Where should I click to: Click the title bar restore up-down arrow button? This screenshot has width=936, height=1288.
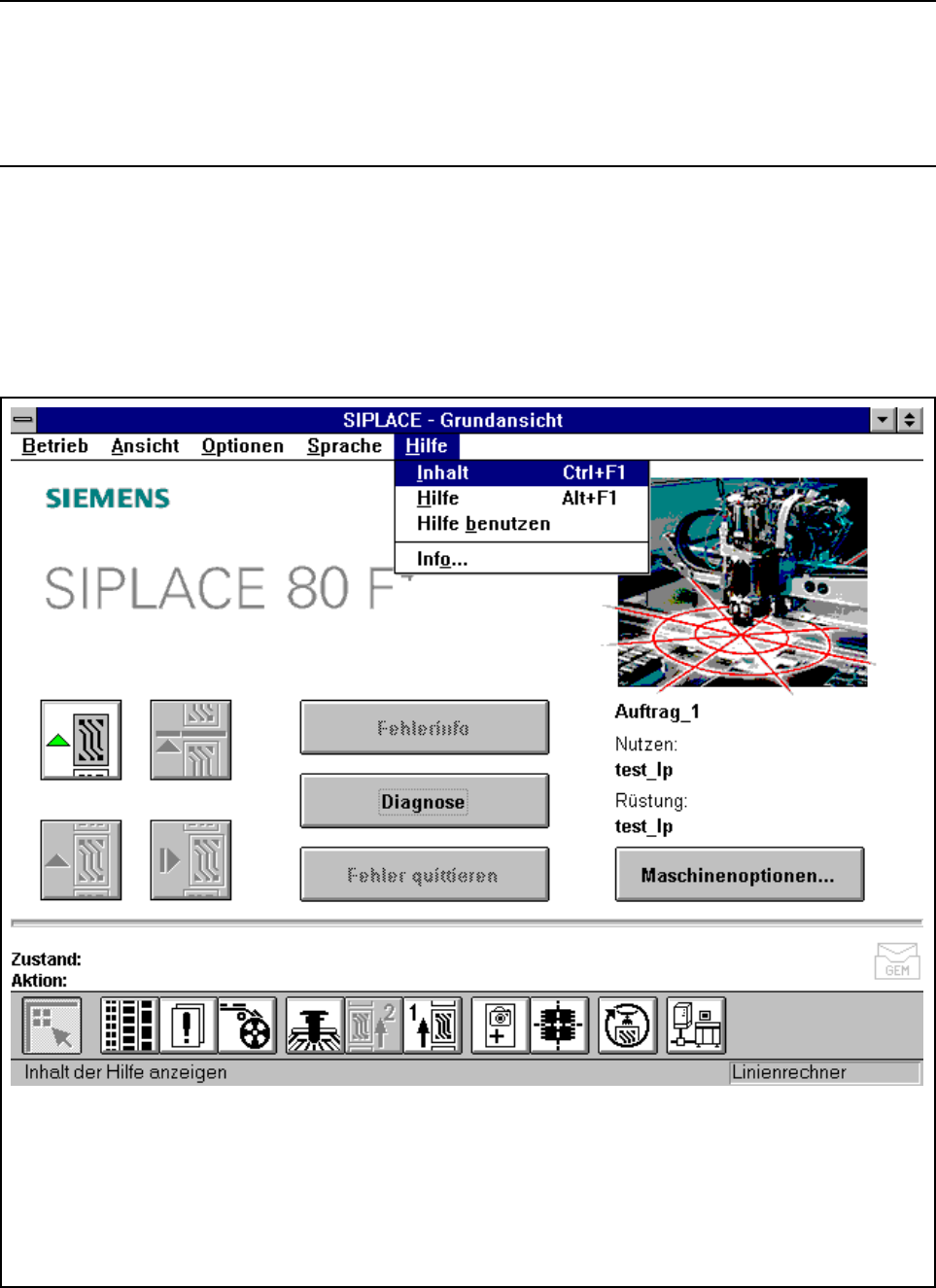pos(909,421)
